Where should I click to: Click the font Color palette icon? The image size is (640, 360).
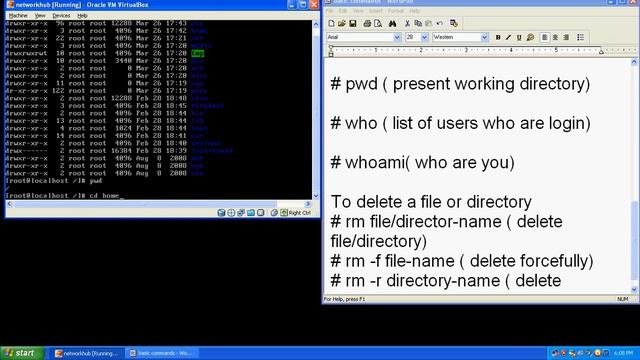click(530, 38)
